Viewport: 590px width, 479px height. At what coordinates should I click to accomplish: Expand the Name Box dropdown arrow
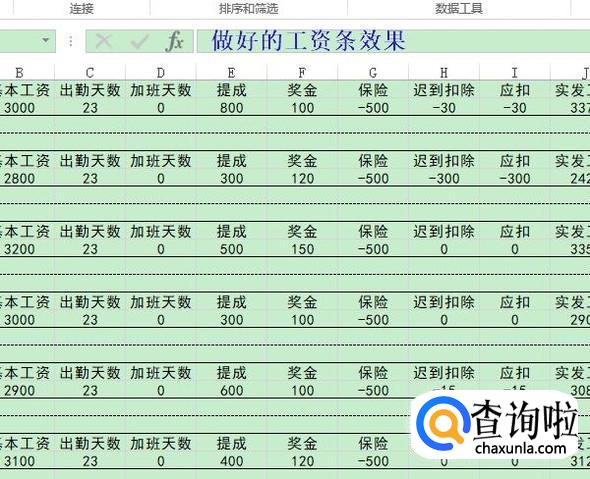46,40
